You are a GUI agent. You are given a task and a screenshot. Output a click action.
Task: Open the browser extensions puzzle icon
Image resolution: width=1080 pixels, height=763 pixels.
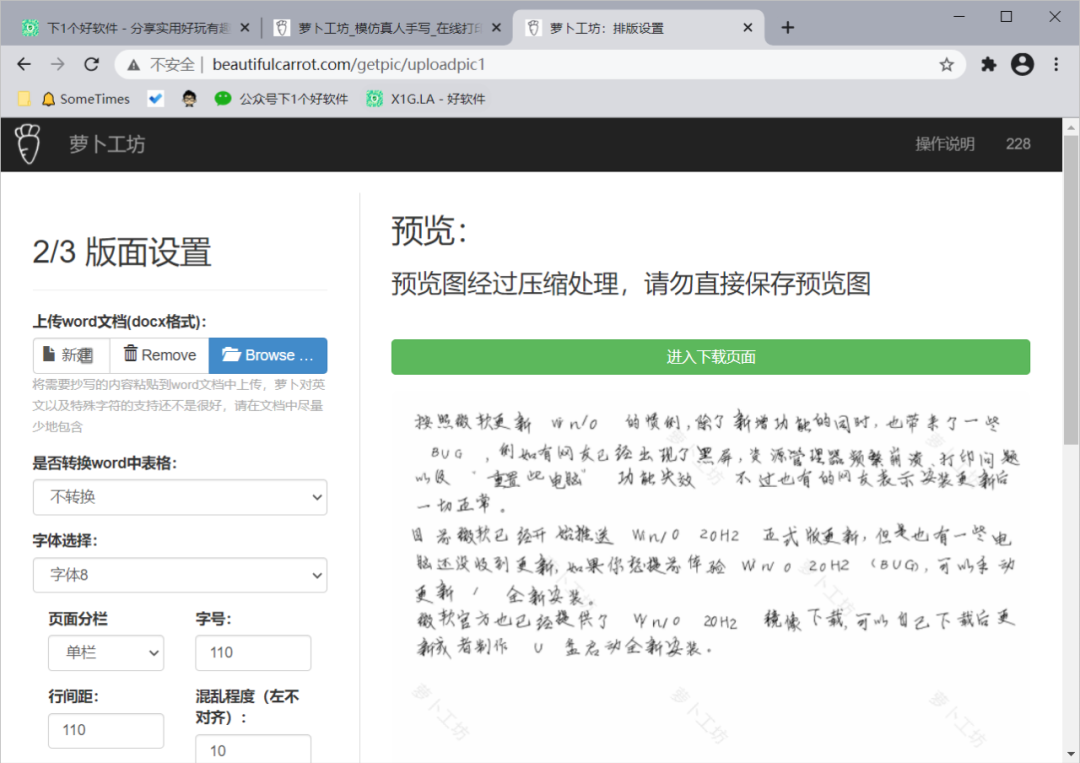tap(989, 64)
